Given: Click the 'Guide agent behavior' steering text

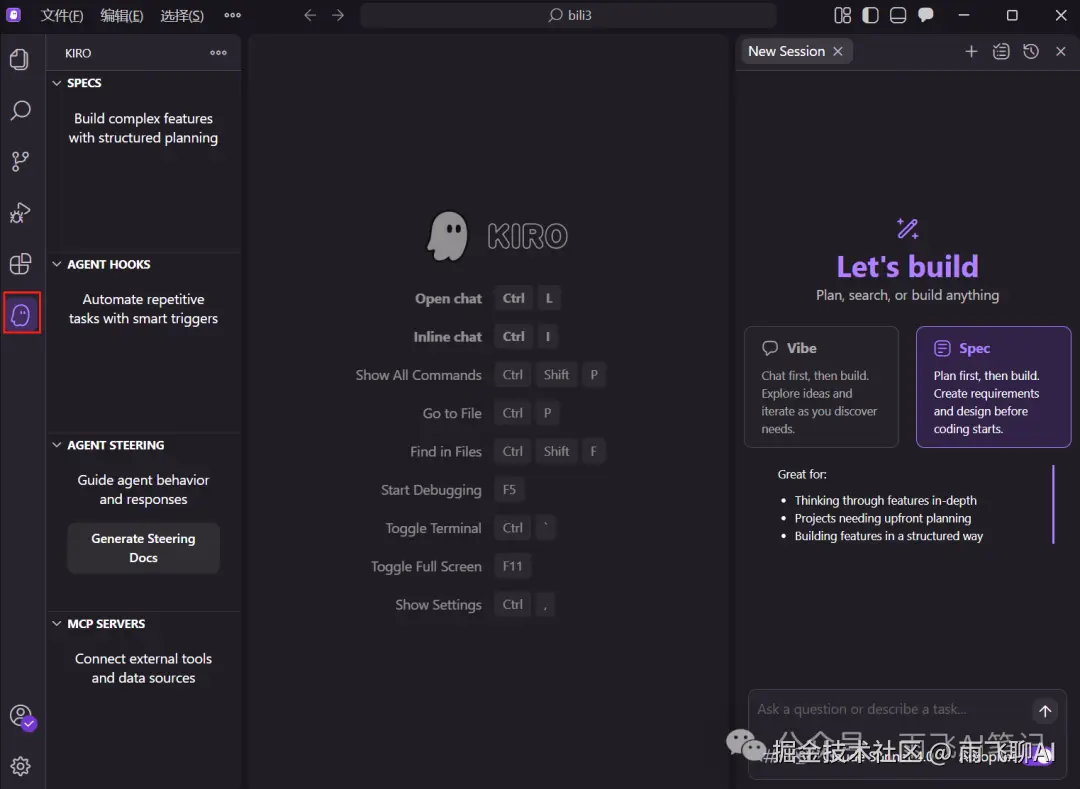Looking at the screenshot, I should click(143, 490).
